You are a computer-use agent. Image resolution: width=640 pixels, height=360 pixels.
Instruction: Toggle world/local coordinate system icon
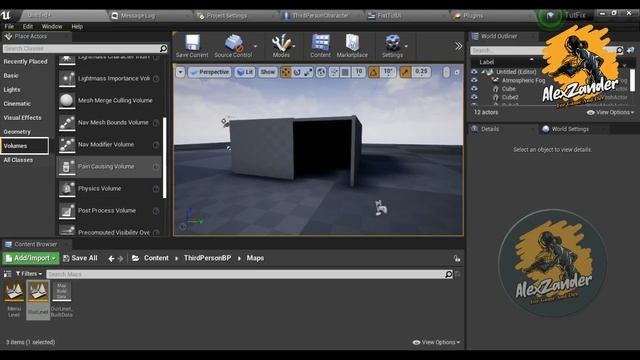pyautogui.click(x=321, y=72)
